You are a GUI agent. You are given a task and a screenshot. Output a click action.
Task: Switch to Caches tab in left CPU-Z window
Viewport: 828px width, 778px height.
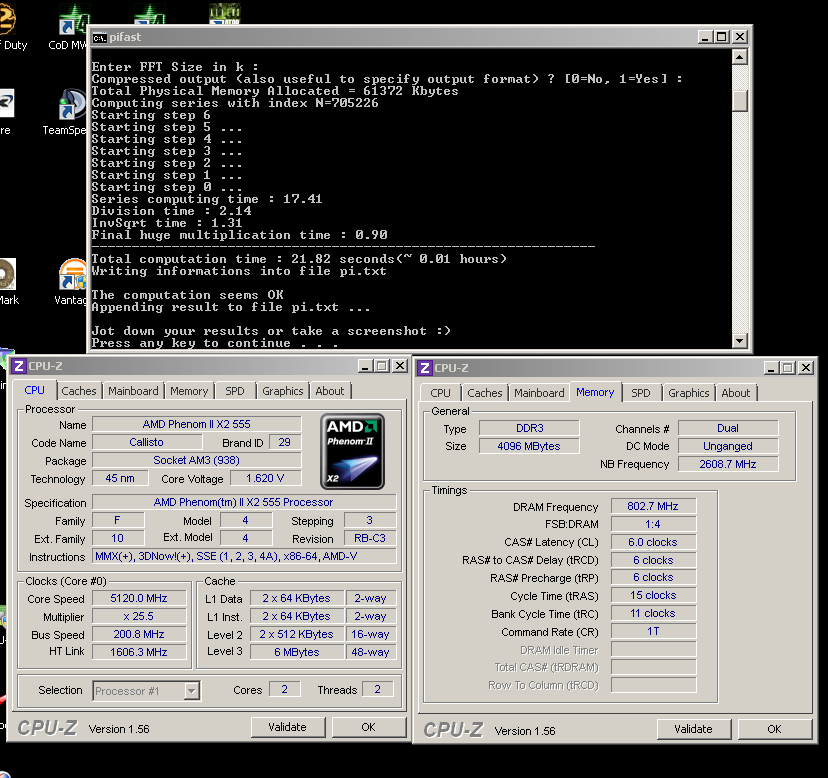(79, 391)
